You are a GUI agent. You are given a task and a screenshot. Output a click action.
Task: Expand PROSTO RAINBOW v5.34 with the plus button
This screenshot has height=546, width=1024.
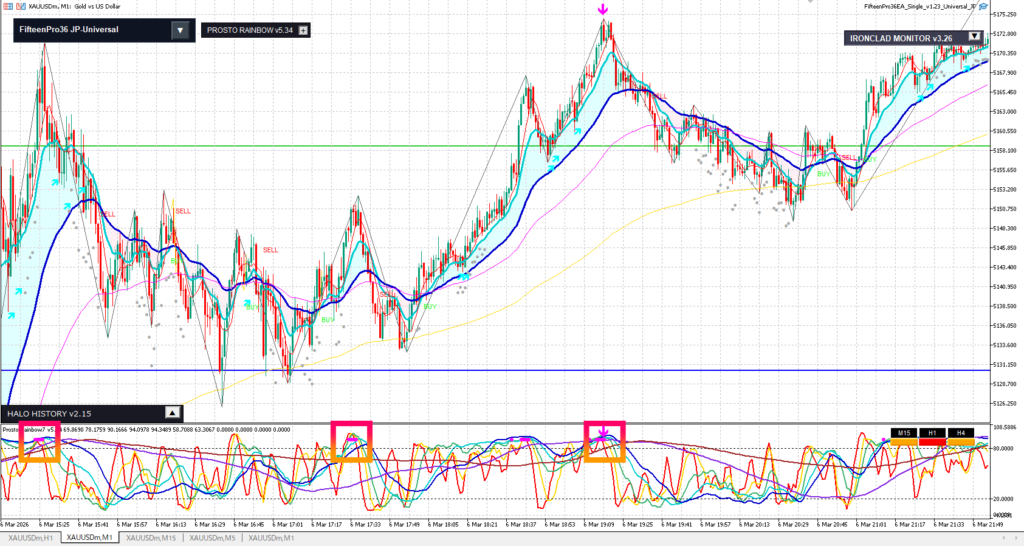point(304,31)
